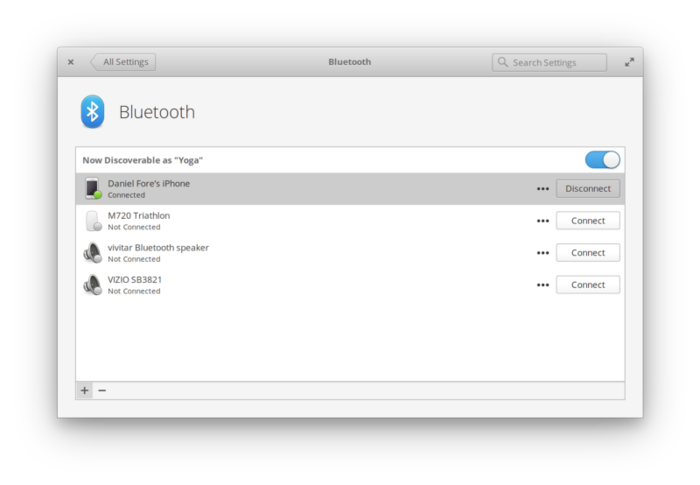Maximize the window with the expand arrows icon
The height and width of the screenshot is (485, 700).
click(x=629, y=62)
